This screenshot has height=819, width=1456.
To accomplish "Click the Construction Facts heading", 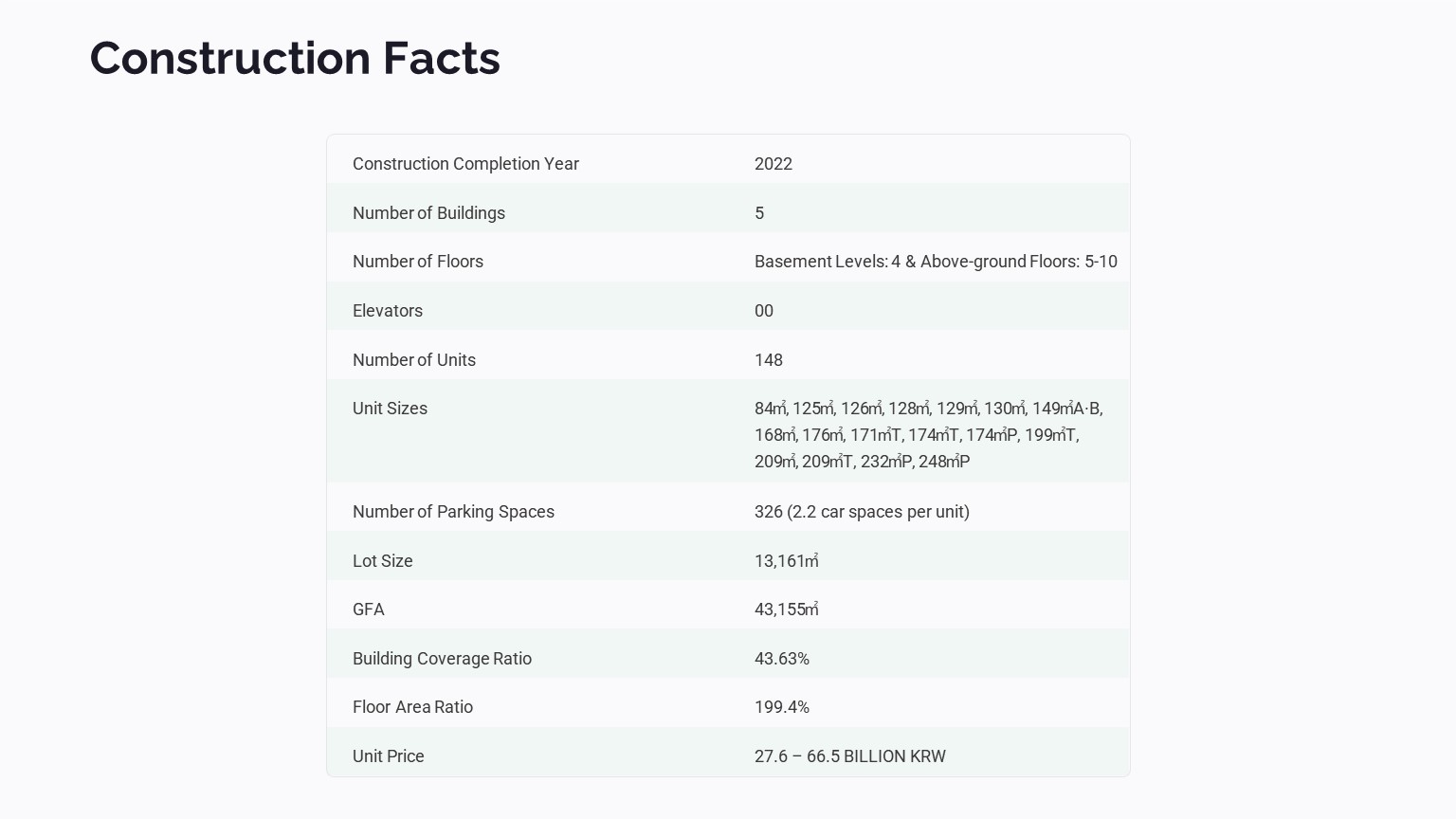I will 295,58.
